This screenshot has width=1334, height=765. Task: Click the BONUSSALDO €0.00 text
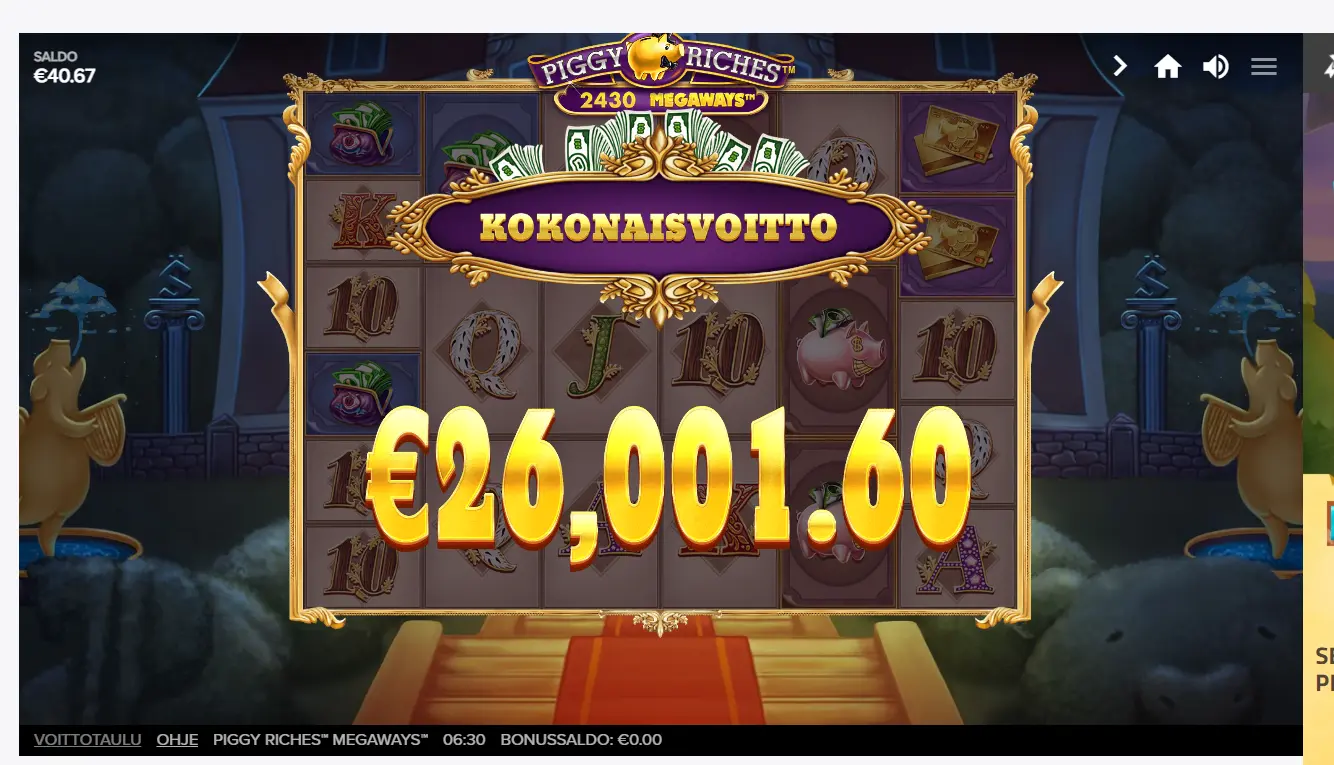coord(581,740)
